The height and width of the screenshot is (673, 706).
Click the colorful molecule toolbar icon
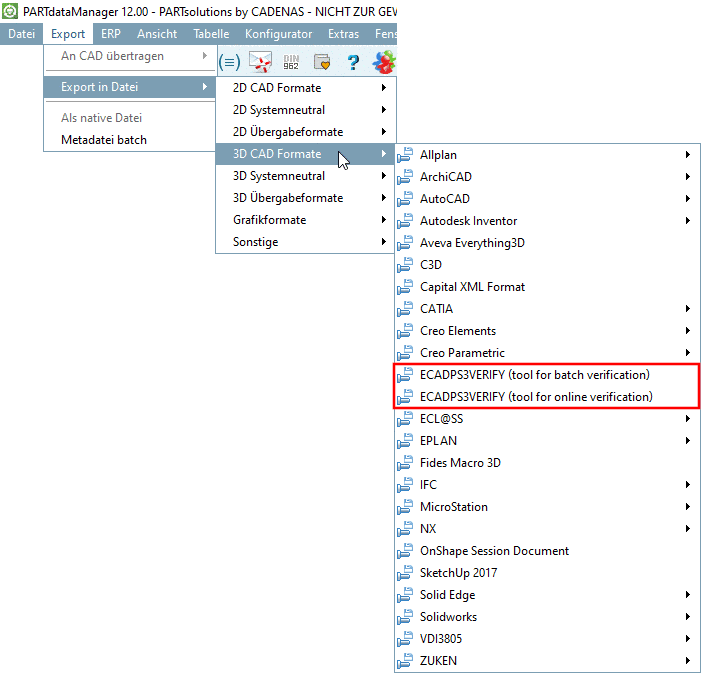point(384,62)
